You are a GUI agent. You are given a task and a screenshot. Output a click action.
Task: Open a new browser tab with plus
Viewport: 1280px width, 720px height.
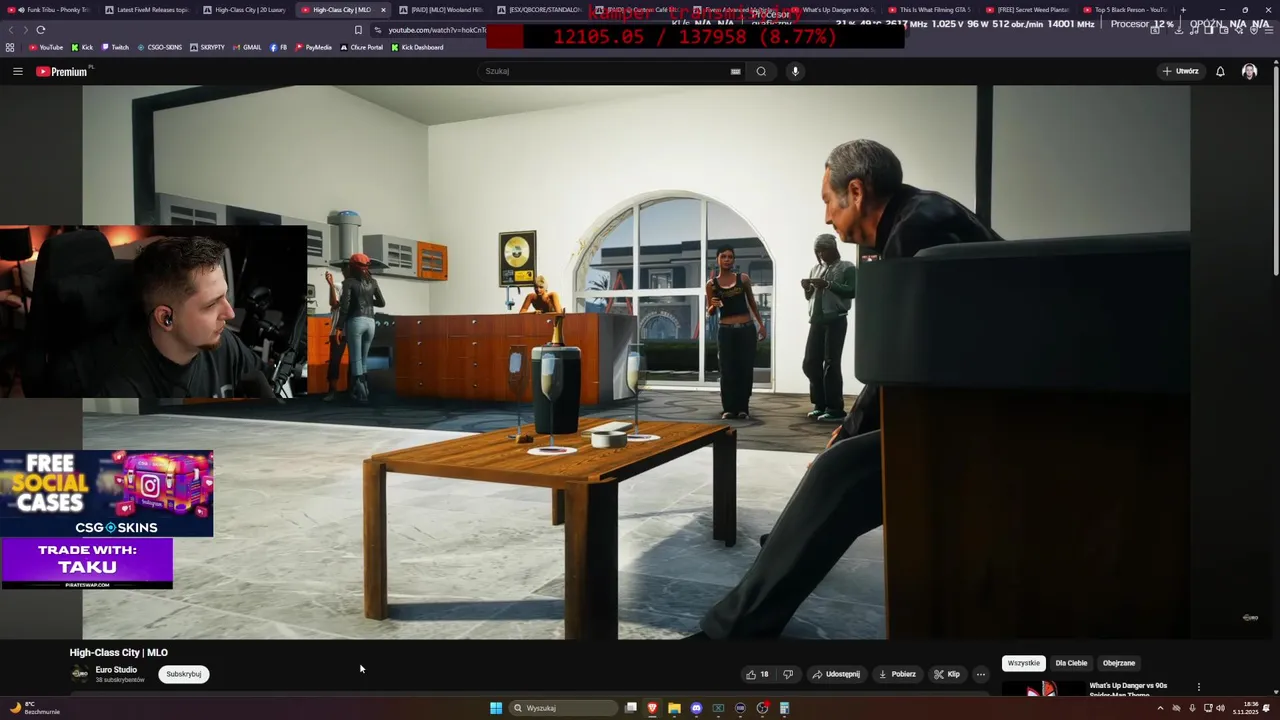pos(1183,10)
